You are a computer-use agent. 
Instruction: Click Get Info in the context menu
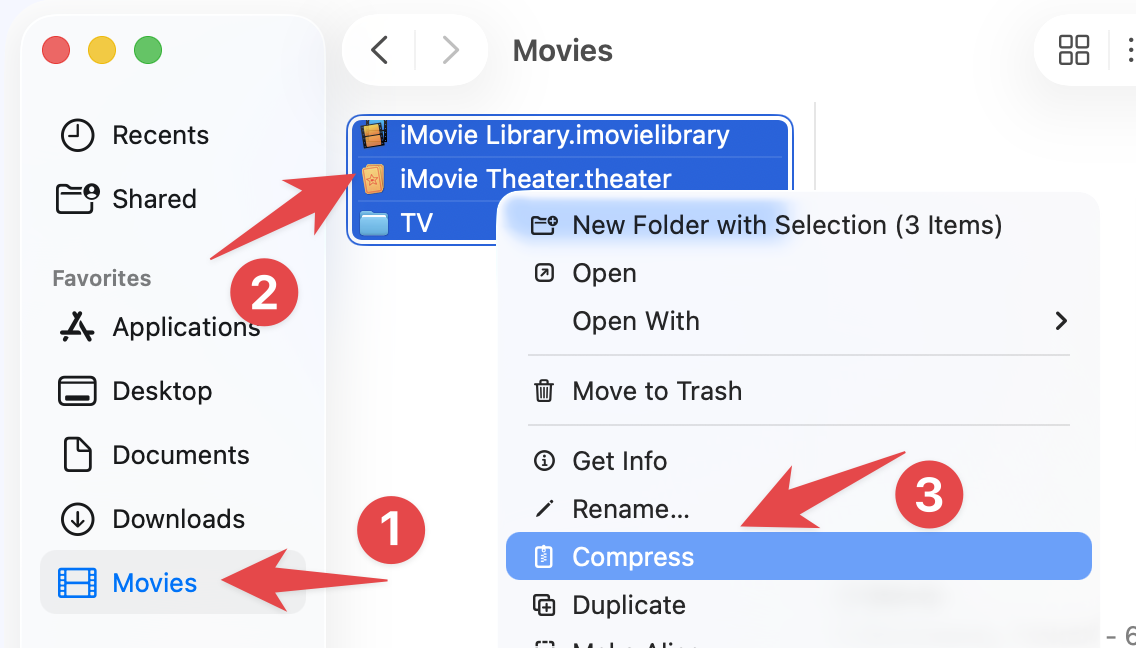pos(619,461)
